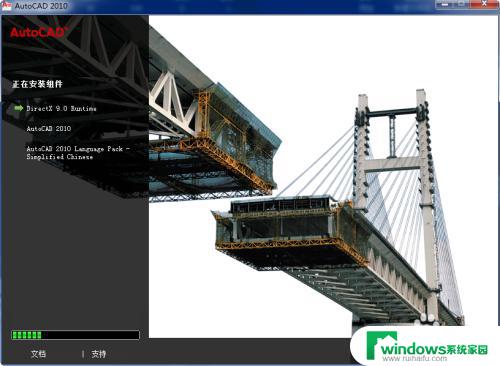Click the red AutoCAD logo in the sidebar

[x=38, y=32]
